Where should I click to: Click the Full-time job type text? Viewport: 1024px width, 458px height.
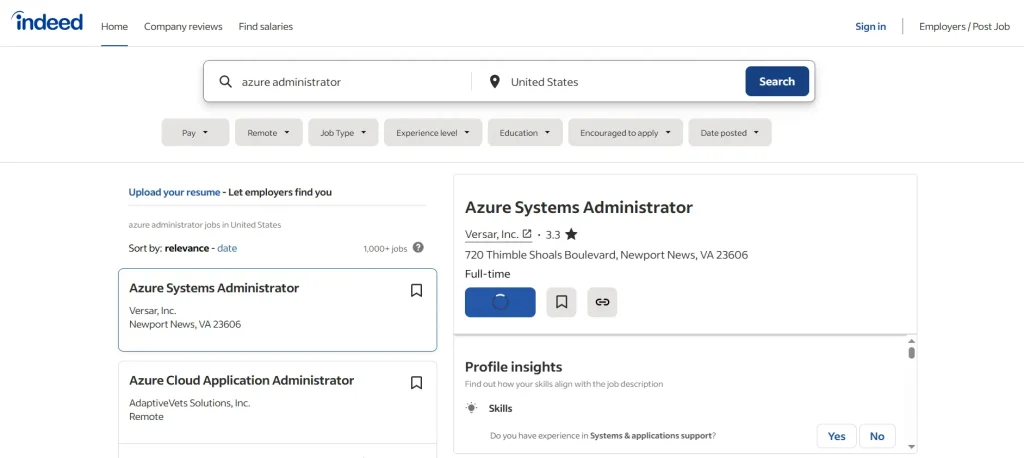pos(488,274)
